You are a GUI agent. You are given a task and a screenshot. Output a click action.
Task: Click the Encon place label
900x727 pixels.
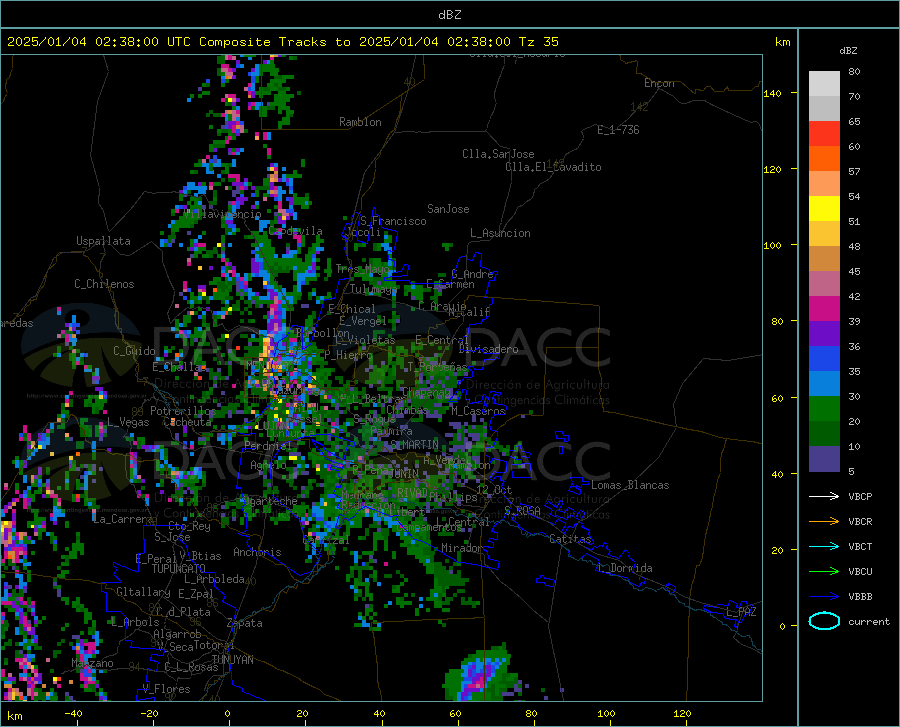click(659, 83)
